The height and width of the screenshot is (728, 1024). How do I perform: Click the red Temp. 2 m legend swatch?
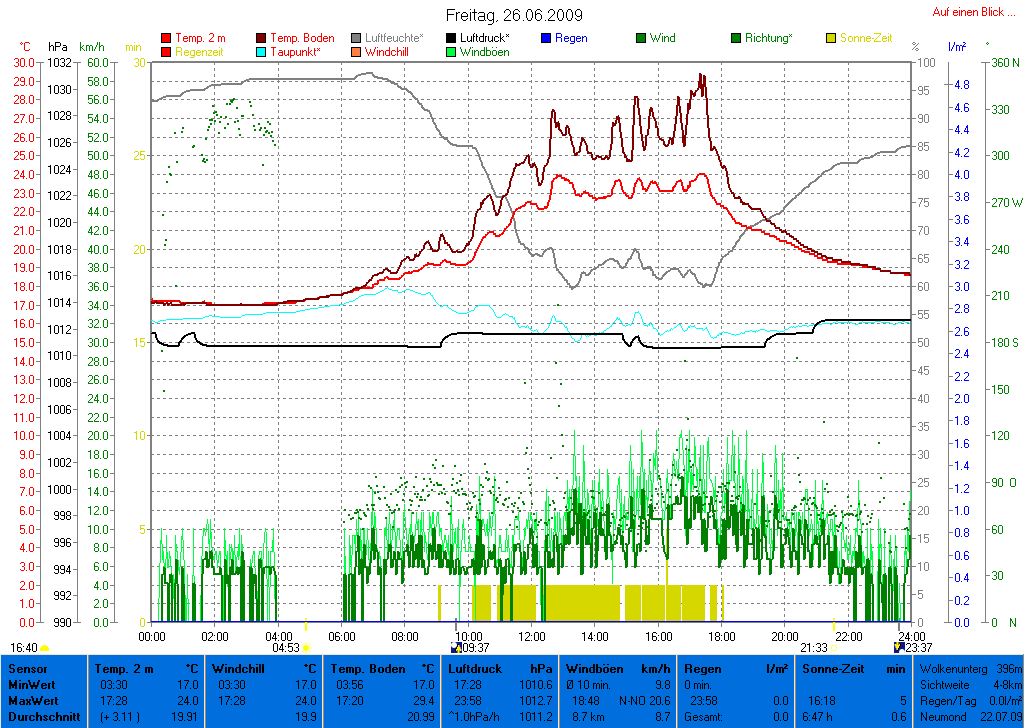pos(166,38)
